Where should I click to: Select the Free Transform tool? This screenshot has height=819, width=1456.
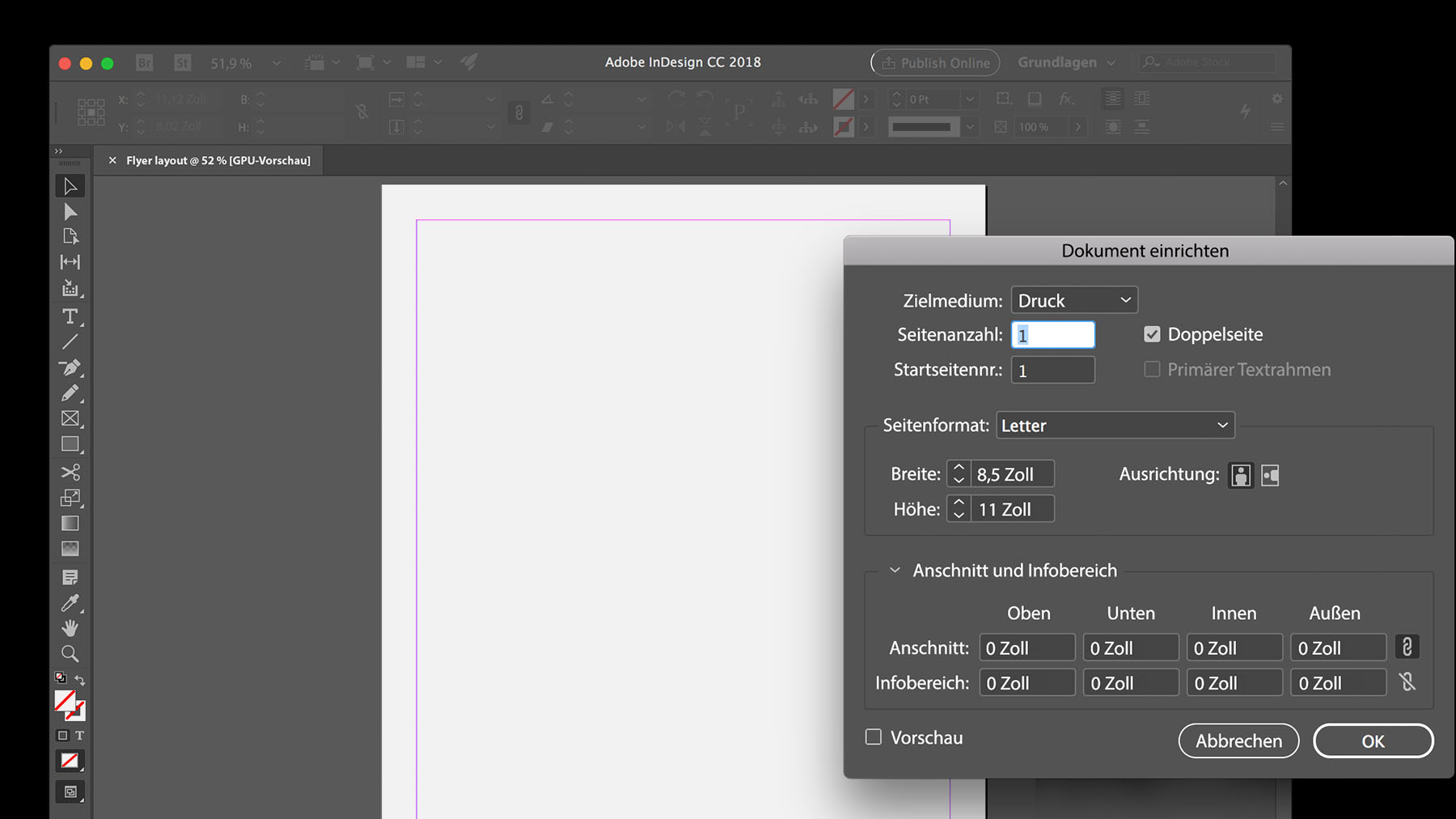click(x=70, y=498)
